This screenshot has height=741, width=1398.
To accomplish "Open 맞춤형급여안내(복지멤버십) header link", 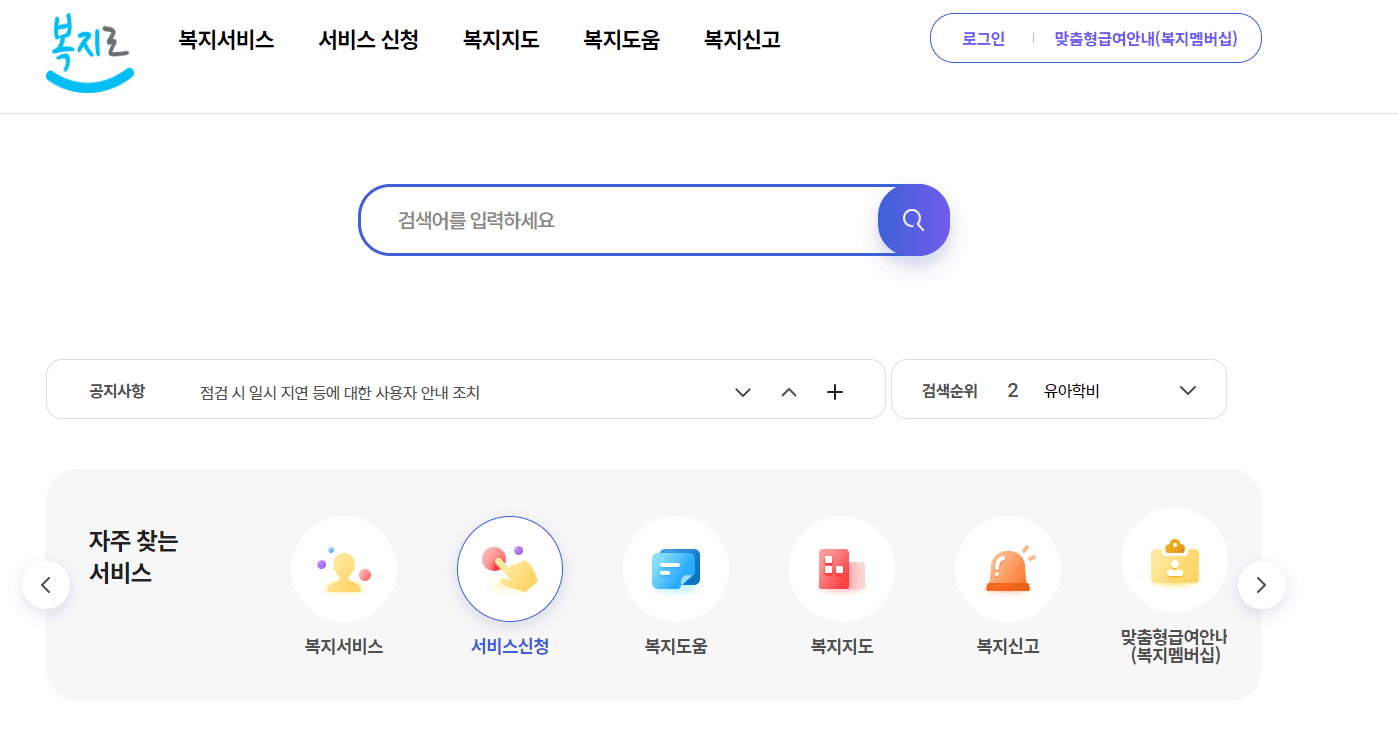I will [1146, 39].
